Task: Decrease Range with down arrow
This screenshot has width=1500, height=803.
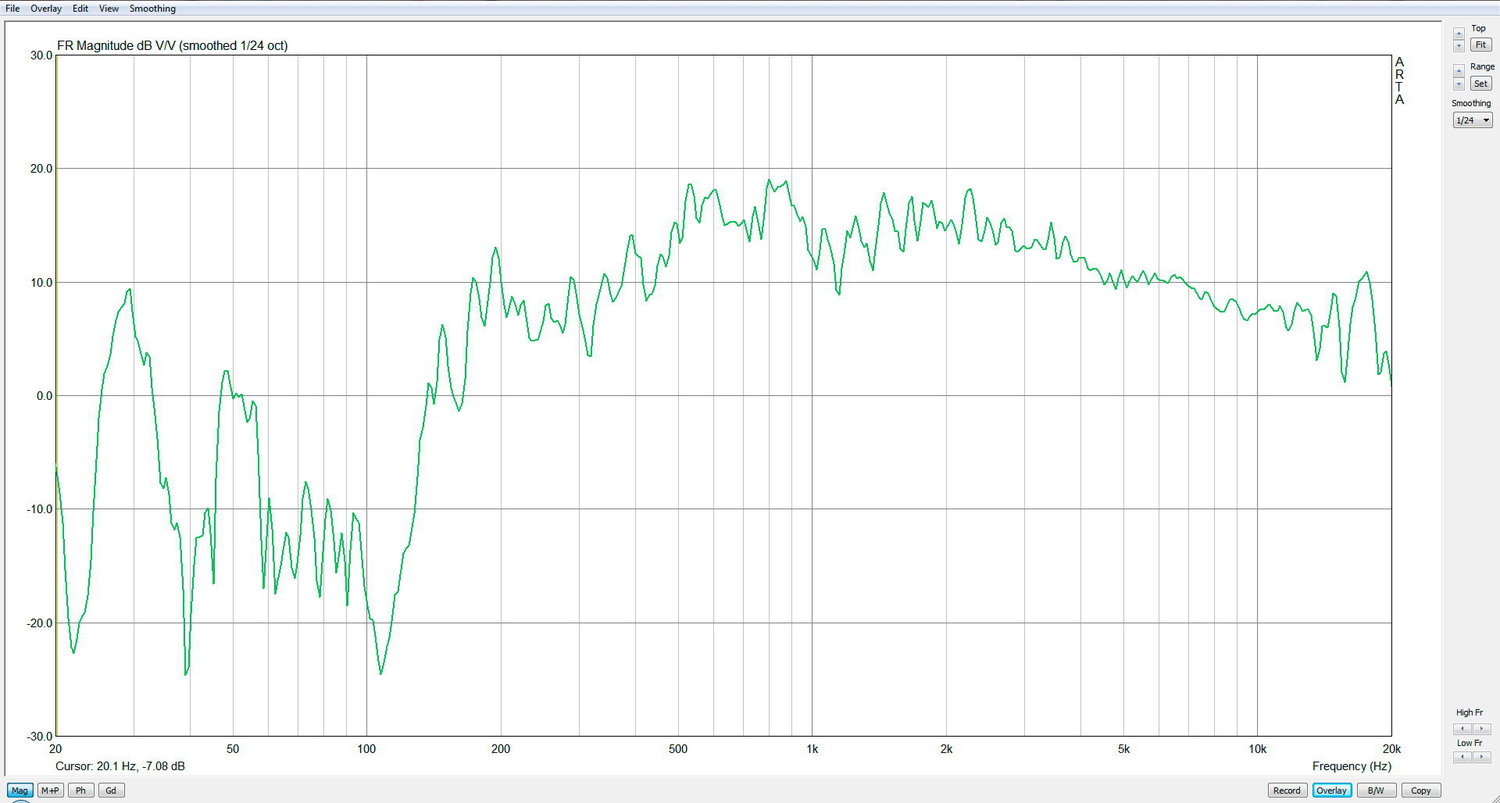Action: pyautogui.click(x=1459, y=84)
